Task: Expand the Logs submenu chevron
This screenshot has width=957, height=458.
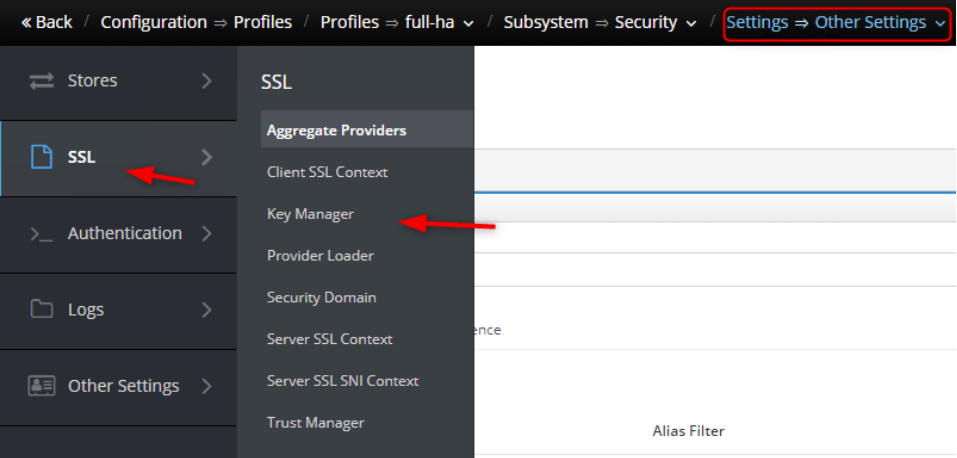Action: pos(207,310)
